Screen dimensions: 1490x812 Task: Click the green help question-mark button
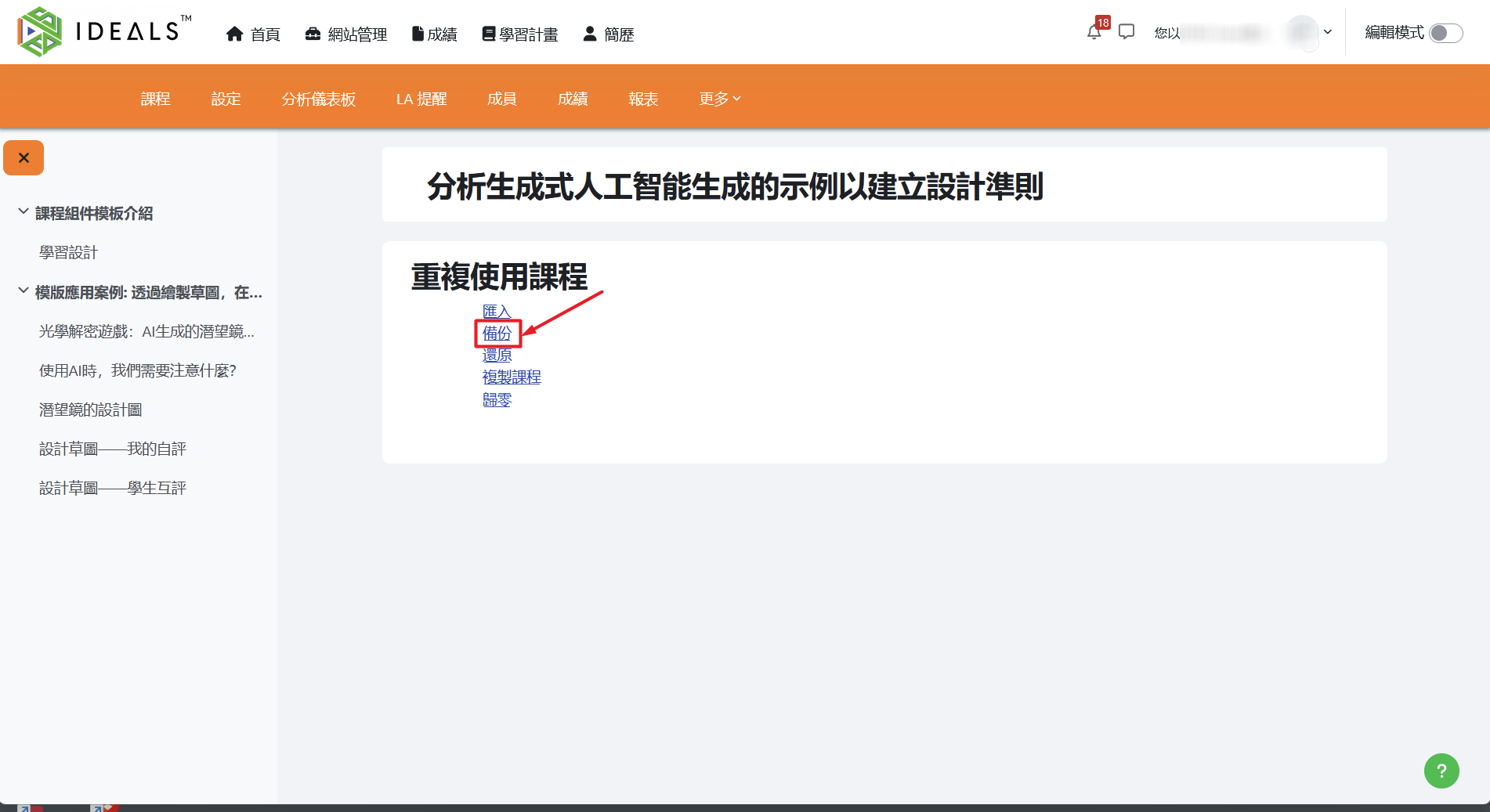(x=1441, y=770)
